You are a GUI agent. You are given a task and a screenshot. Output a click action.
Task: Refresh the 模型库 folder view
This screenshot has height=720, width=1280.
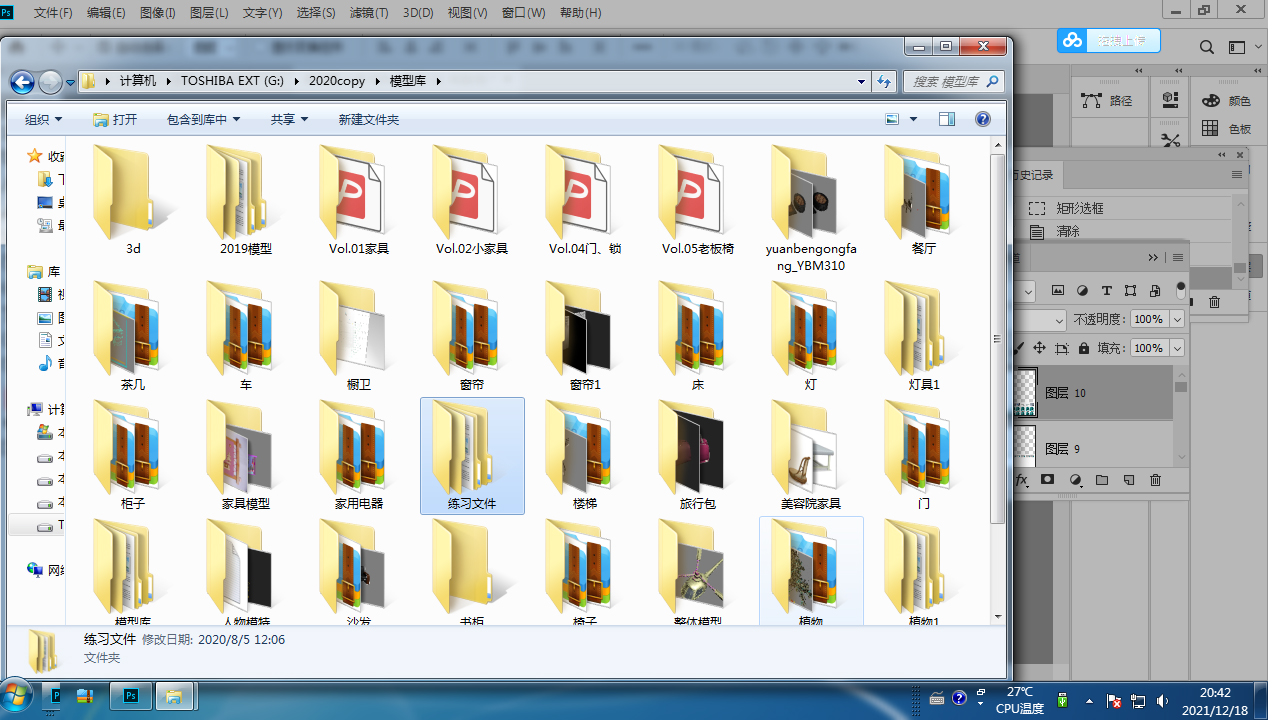[x=884, y=82]
